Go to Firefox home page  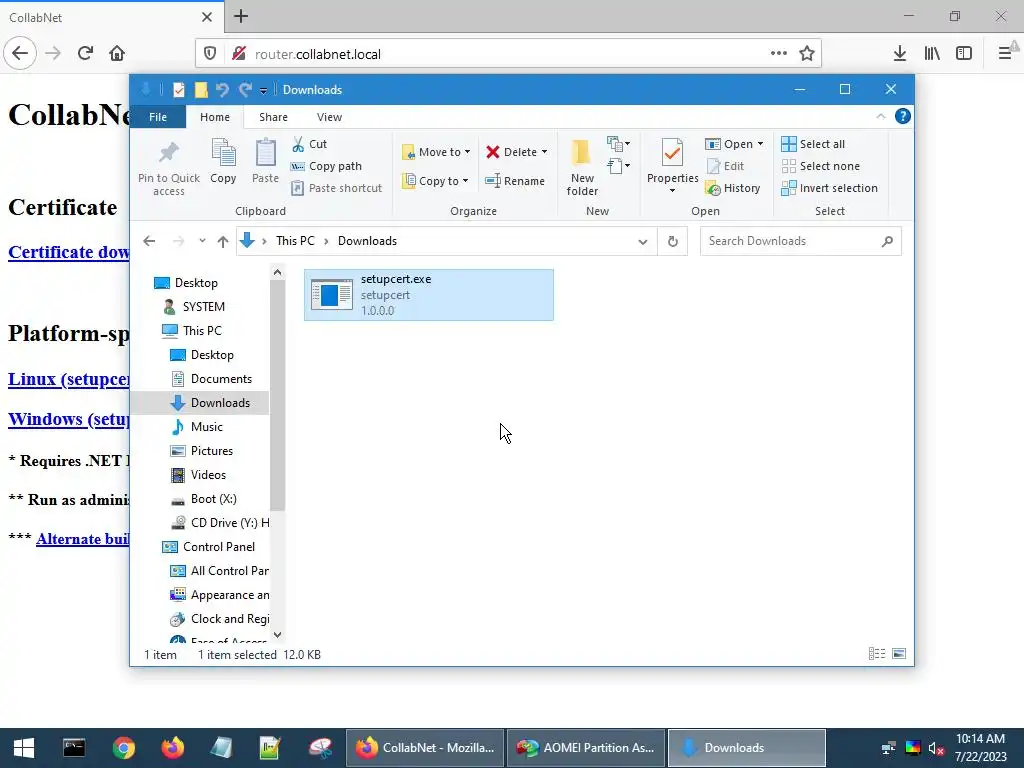pos(117,53)
